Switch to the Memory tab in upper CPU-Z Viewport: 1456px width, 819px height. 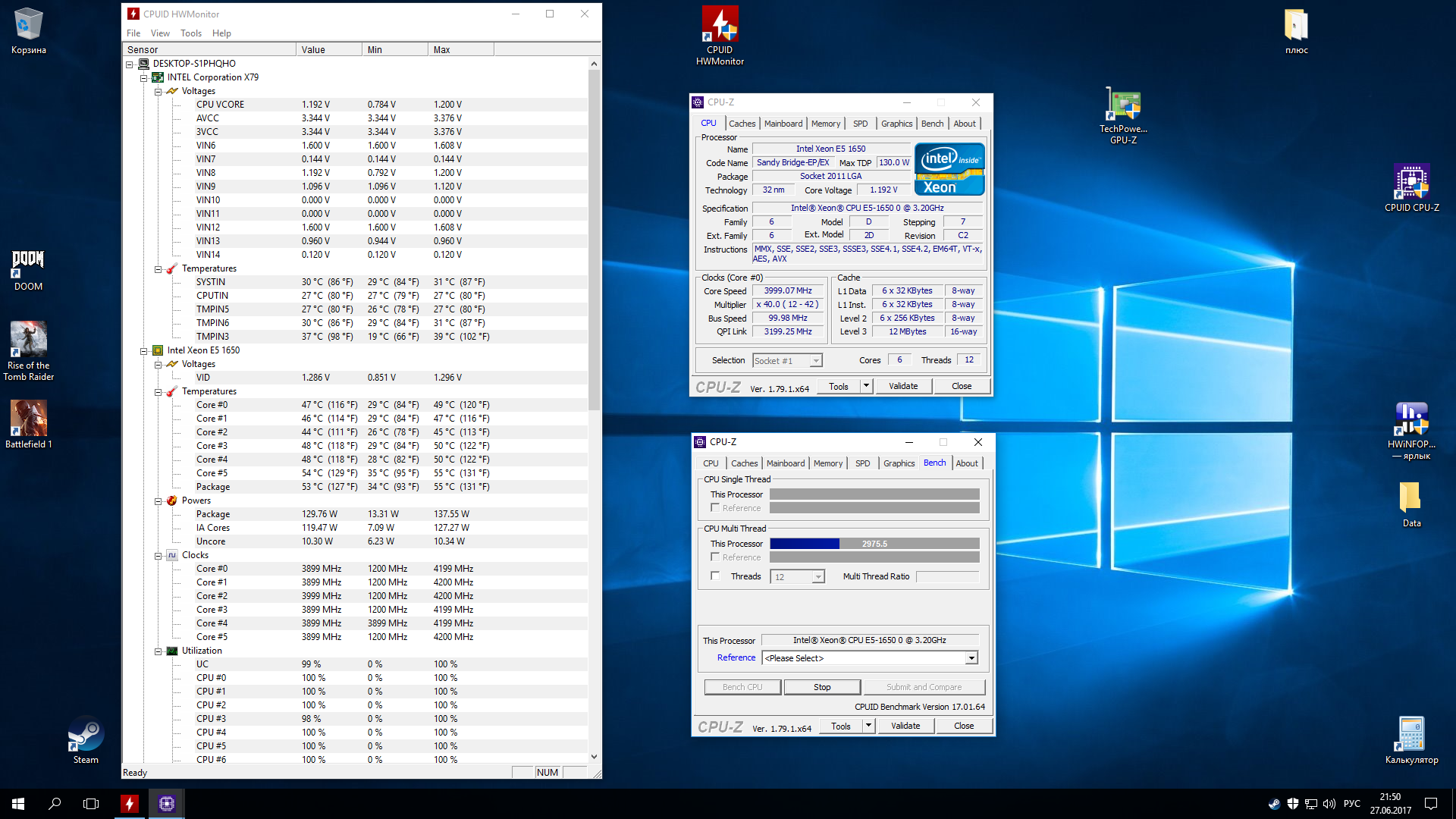click(x=825, y=124)
